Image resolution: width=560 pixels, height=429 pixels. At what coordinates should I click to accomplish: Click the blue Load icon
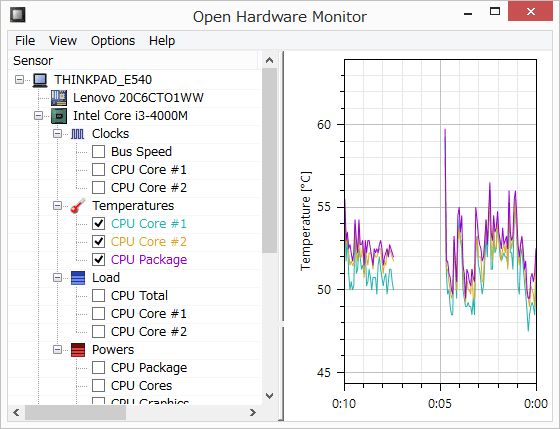[78, 278]
